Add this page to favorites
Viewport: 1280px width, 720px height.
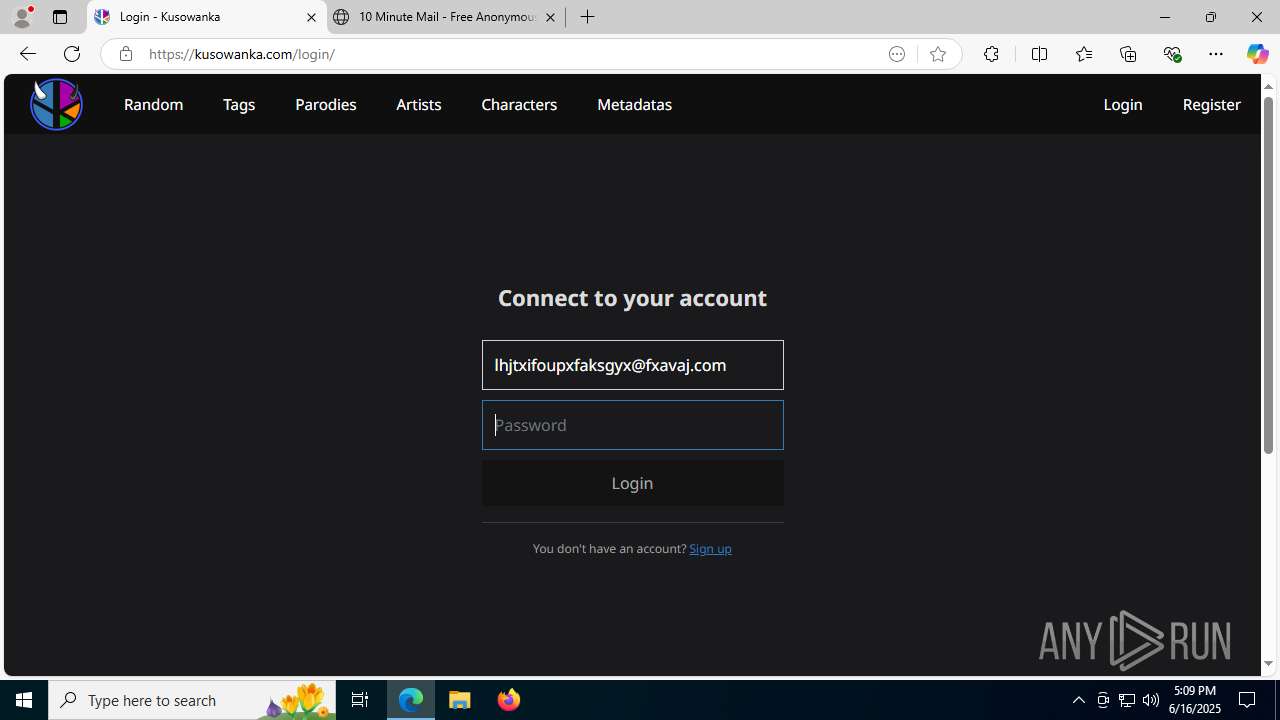coord(937,54)
